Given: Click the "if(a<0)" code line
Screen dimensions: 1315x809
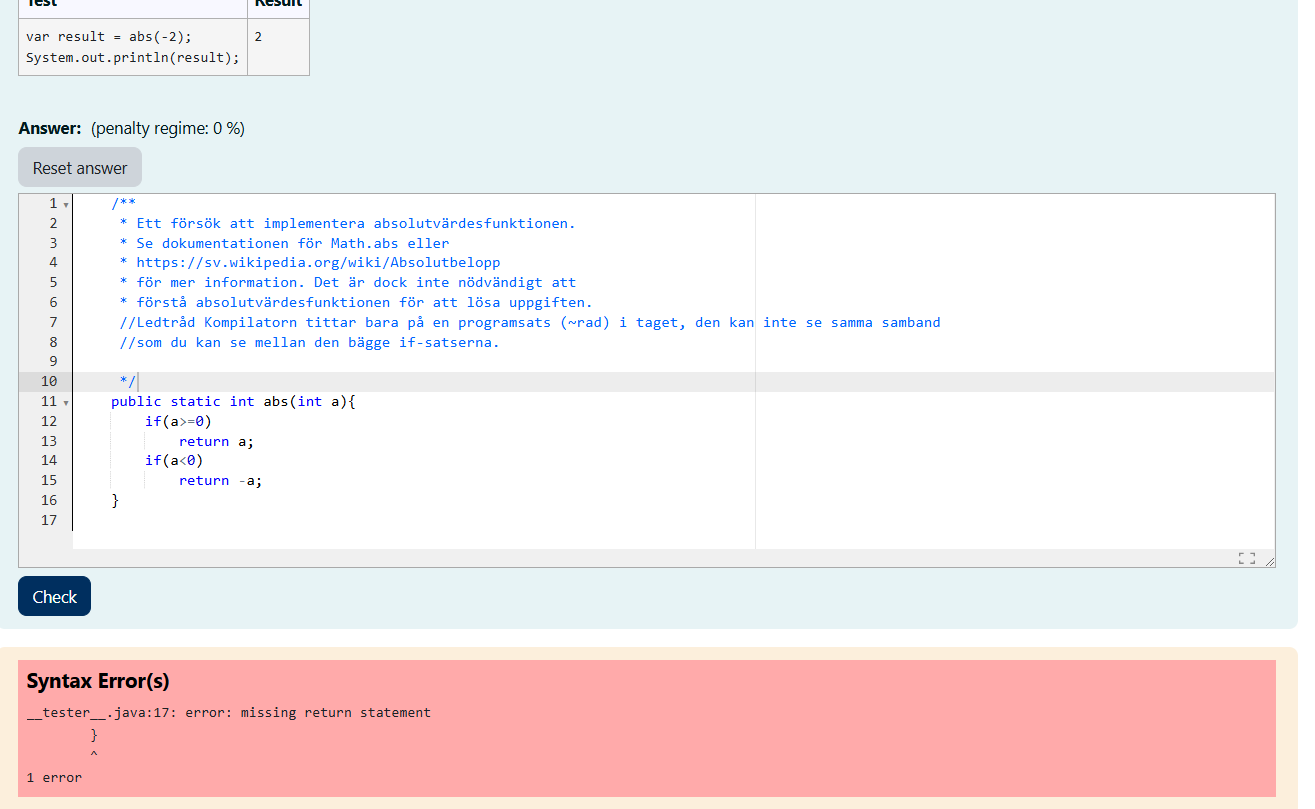Looking at the screenshot, I should pyautogui.click(x=174, y=460).
